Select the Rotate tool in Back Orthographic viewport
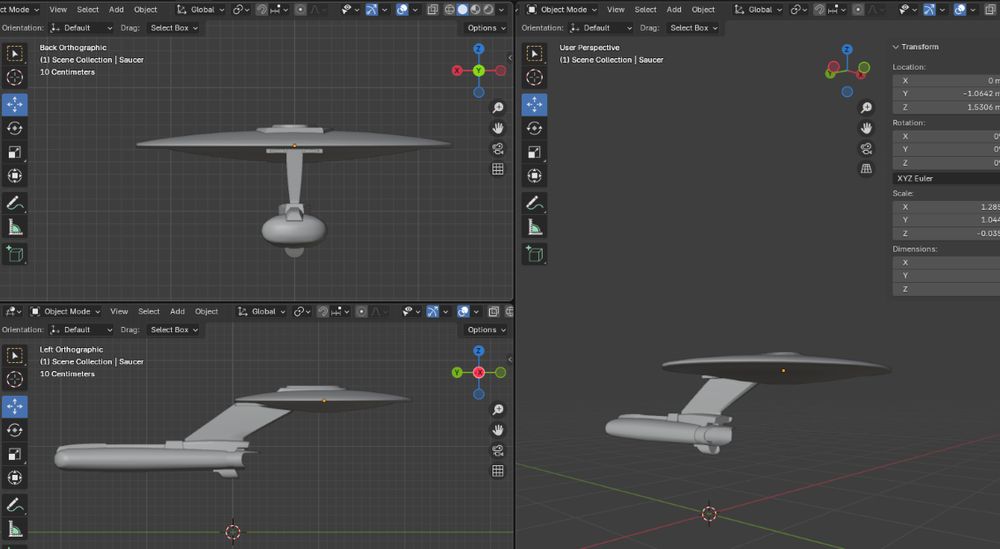Image resolution: width=1000 pixels, height=549 pixels. click(x=15, y=128)
